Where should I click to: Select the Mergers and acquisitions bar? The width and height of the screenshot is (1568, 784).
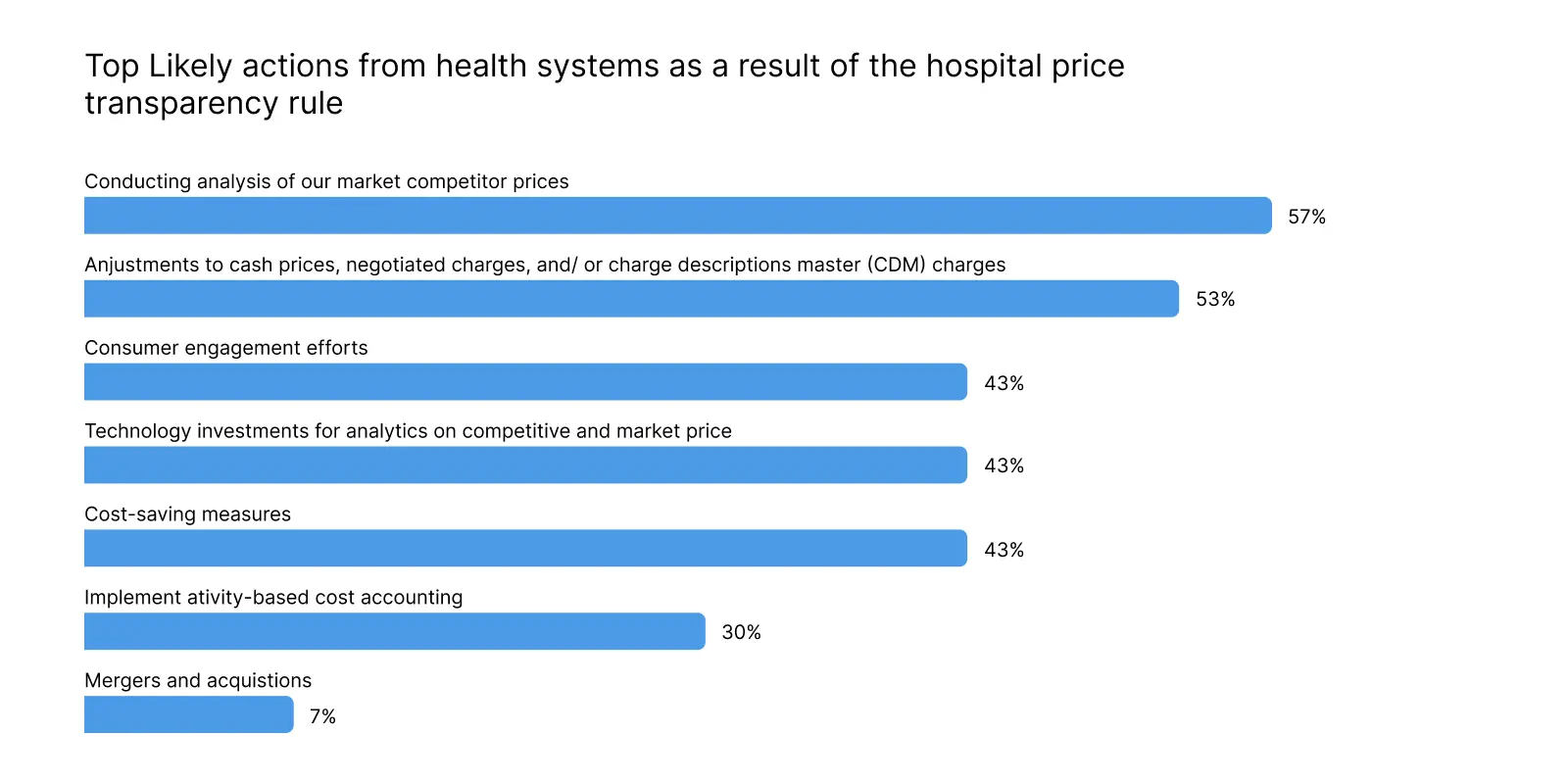189,715
